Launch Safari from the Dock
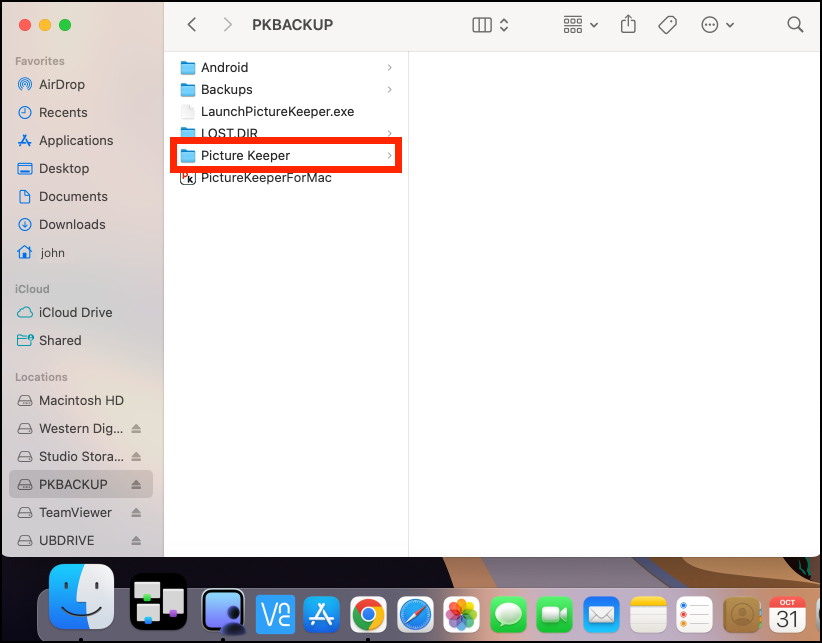Viewport: 822px width, 643px height. click(415, 614)
